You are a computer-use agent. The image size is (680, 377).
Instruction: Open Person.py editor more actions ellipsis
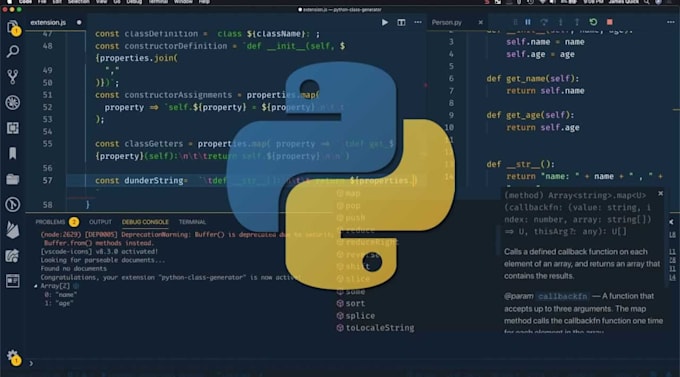click(670, 22)
